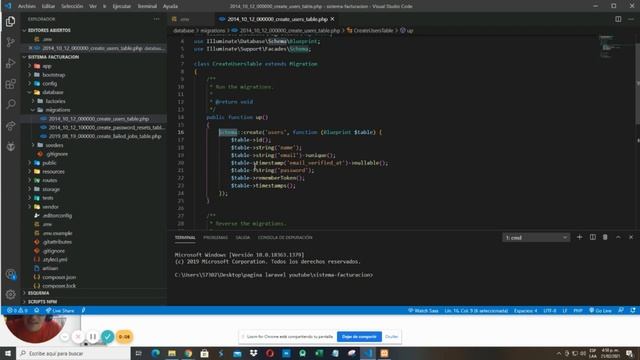The height and width of the screenshot is (360, 640).
Task: Open the Editar menu
Action: (48, 6)
